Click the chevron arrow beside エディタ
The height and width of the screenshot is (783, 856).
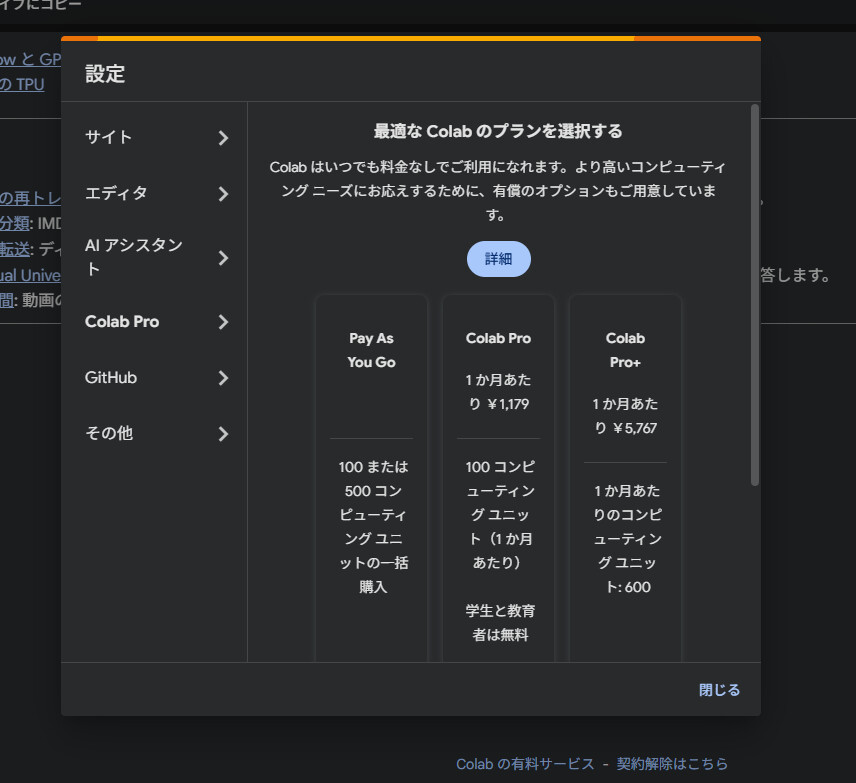pyautogui.click(x=223, y=194)
